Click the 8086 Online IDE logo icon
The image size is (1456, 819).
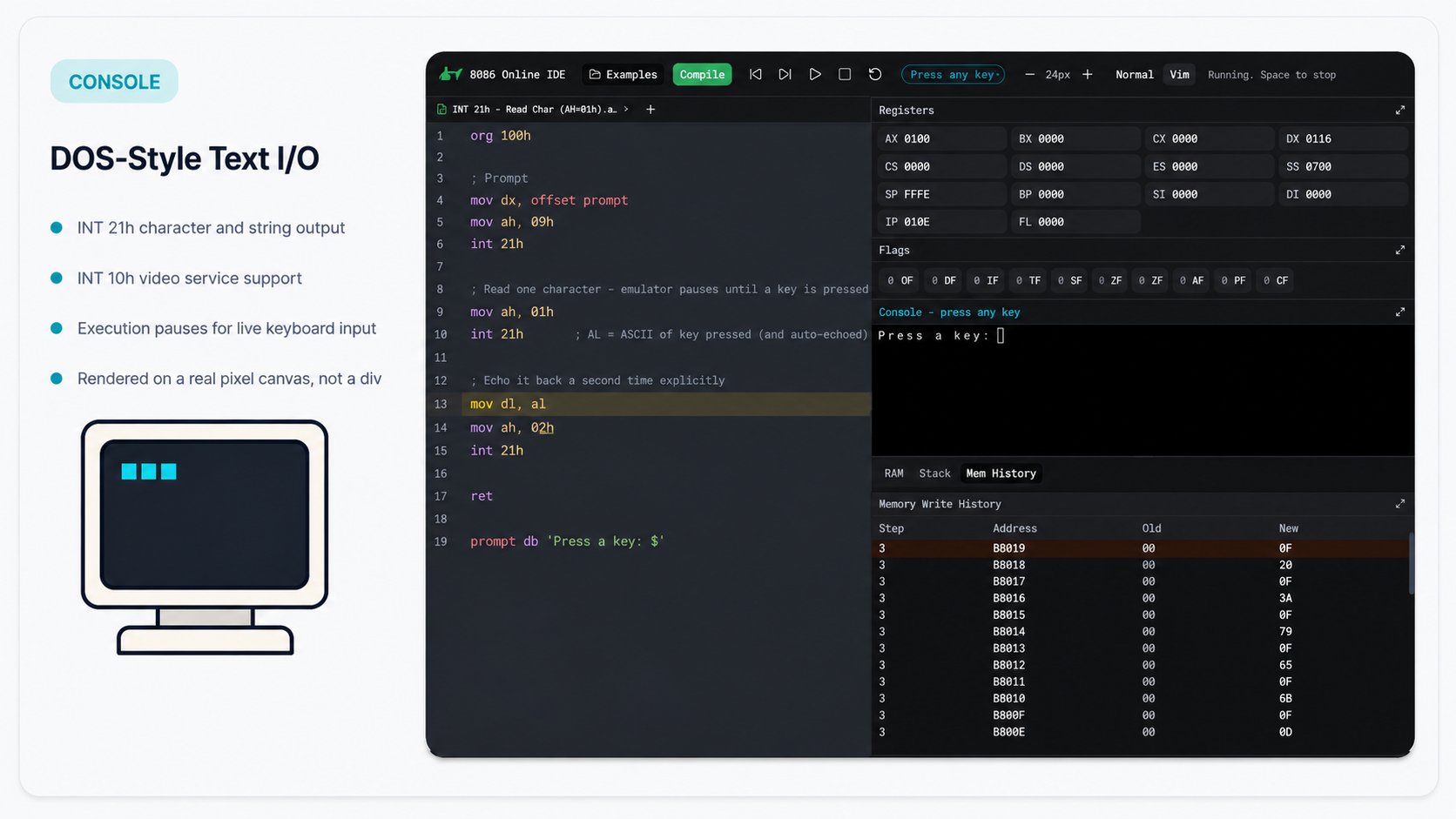click(450, 74)
